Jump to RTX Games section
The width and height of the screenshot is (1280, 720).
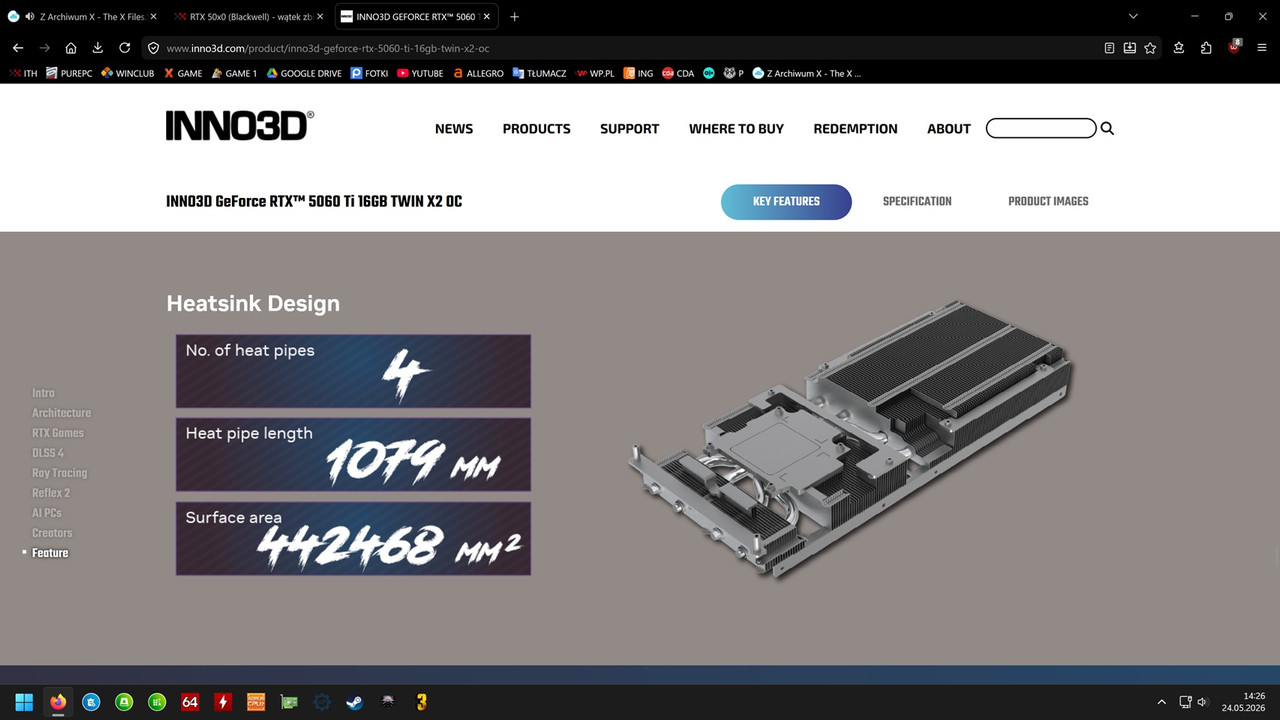[x=58, y=433]
